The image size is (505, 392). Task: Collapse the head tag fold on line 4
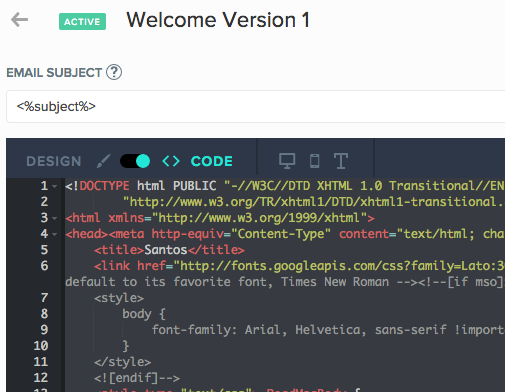pos(55,234)
